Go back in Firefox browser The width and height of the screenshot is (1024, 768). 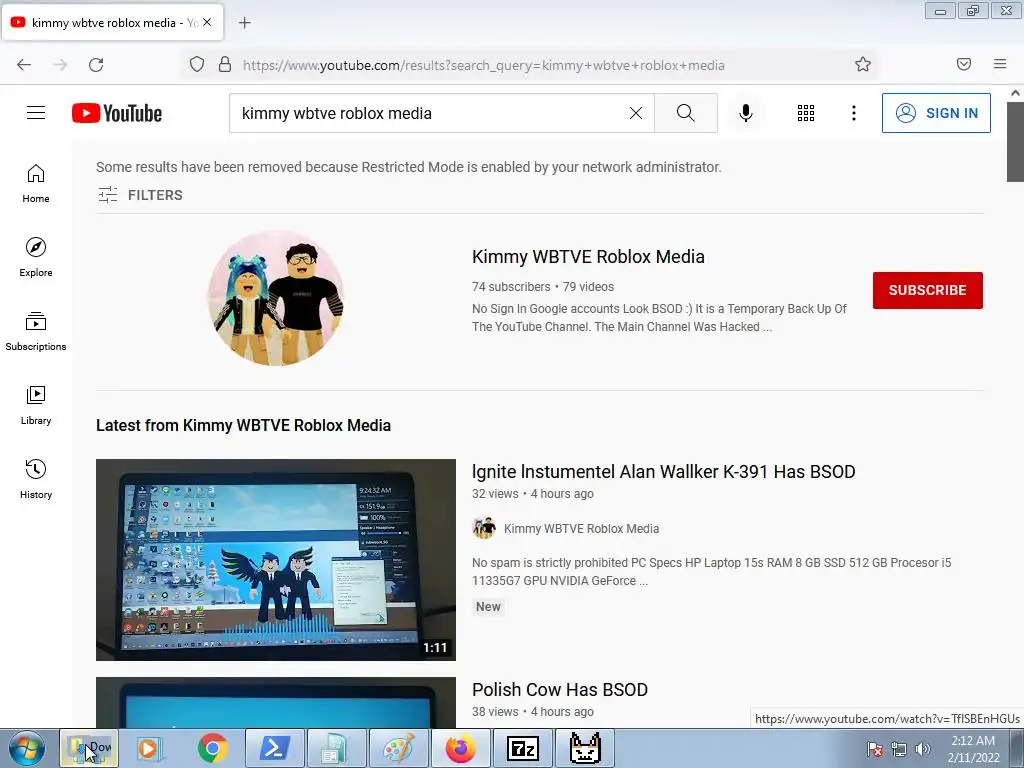click(24, 65)
